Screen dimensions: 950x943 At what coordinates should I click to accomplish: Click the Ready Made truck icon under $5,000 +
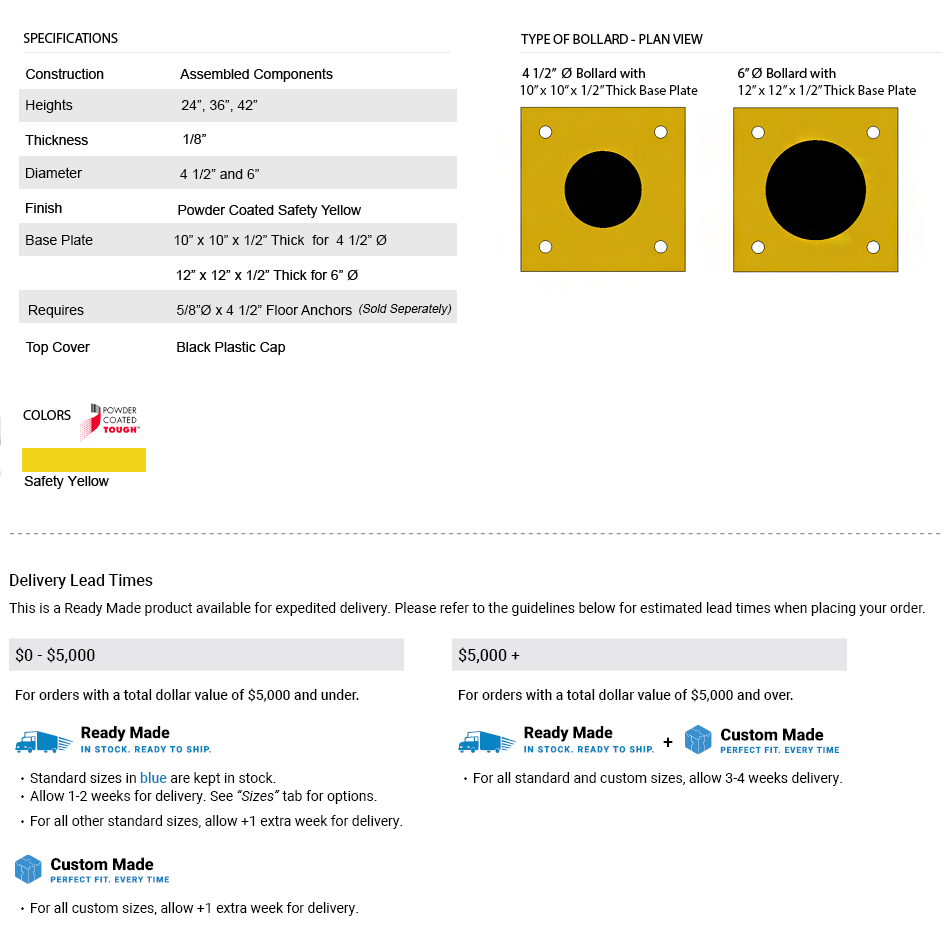pyautogui.click(x=487, y=741)
